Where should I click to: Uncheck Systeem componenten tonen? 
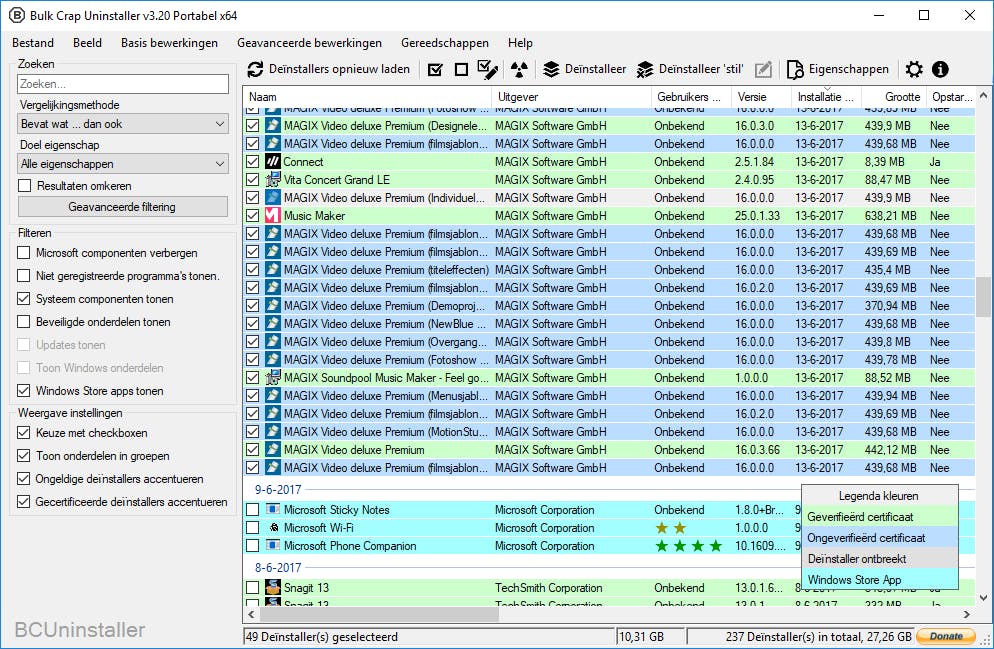(23, 299)
